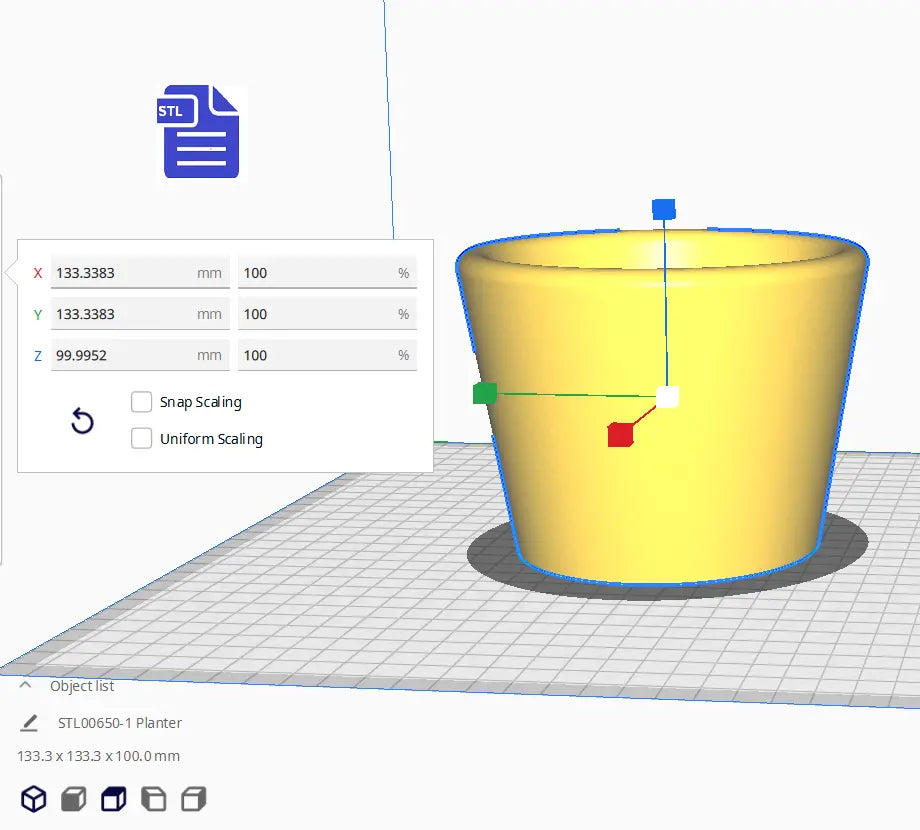Select the 3D view cube icon
The image size is (920, 830).
tap(34, 798)
